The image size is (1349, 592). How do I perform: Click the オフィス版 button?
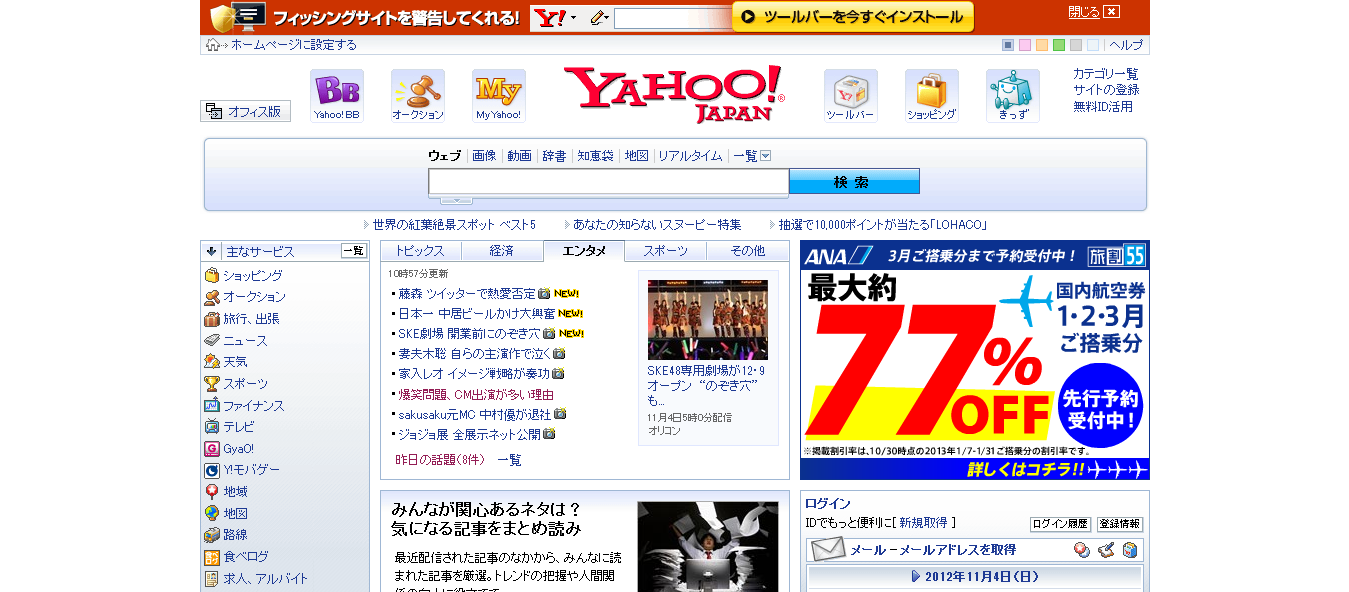coord(246,111)
